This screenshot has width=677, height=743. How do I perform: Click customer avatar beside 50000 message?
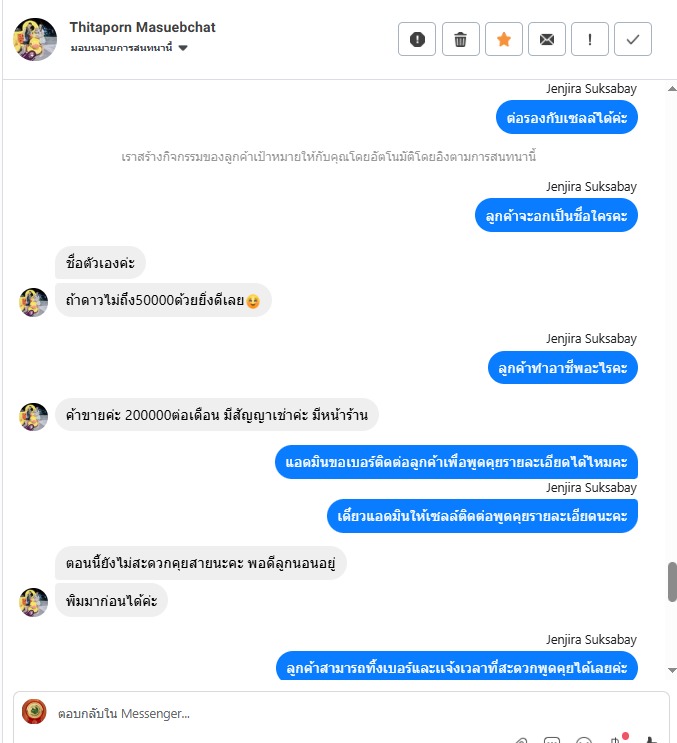[33, 302]
